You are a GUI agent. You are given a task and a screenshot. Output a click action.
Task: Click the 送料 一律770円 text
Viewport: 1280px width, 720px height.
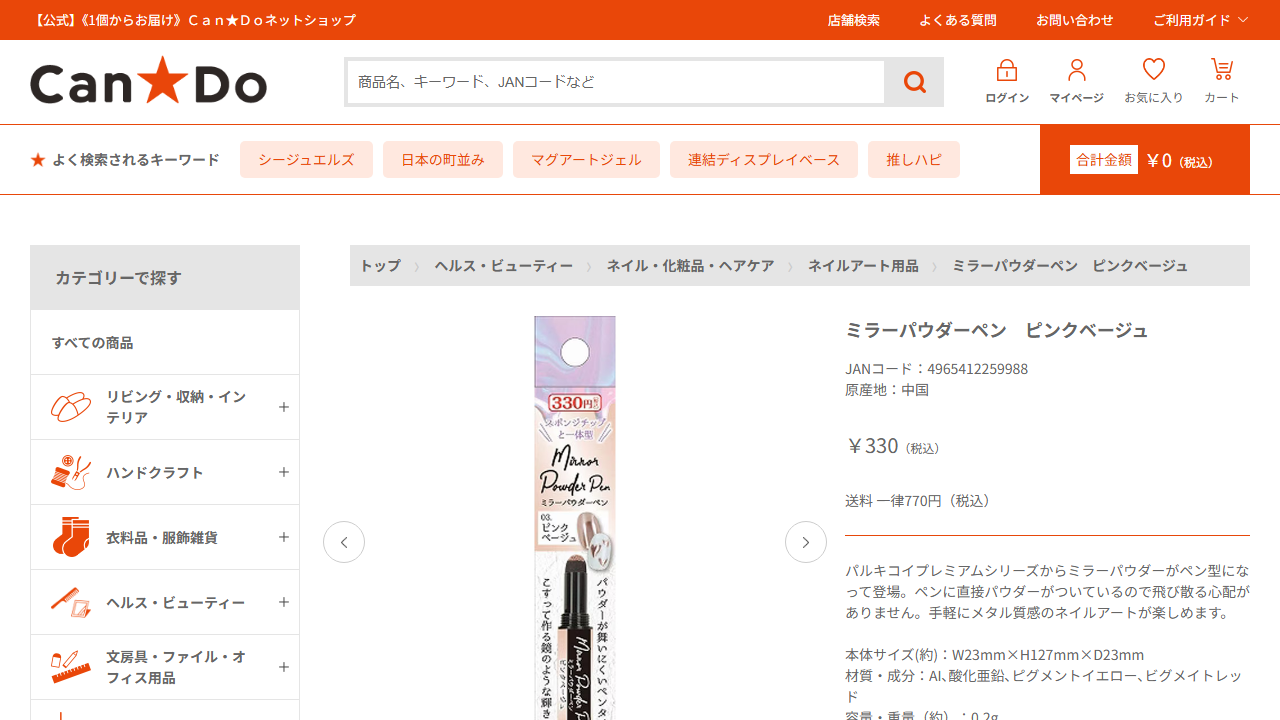coord(920,501)
